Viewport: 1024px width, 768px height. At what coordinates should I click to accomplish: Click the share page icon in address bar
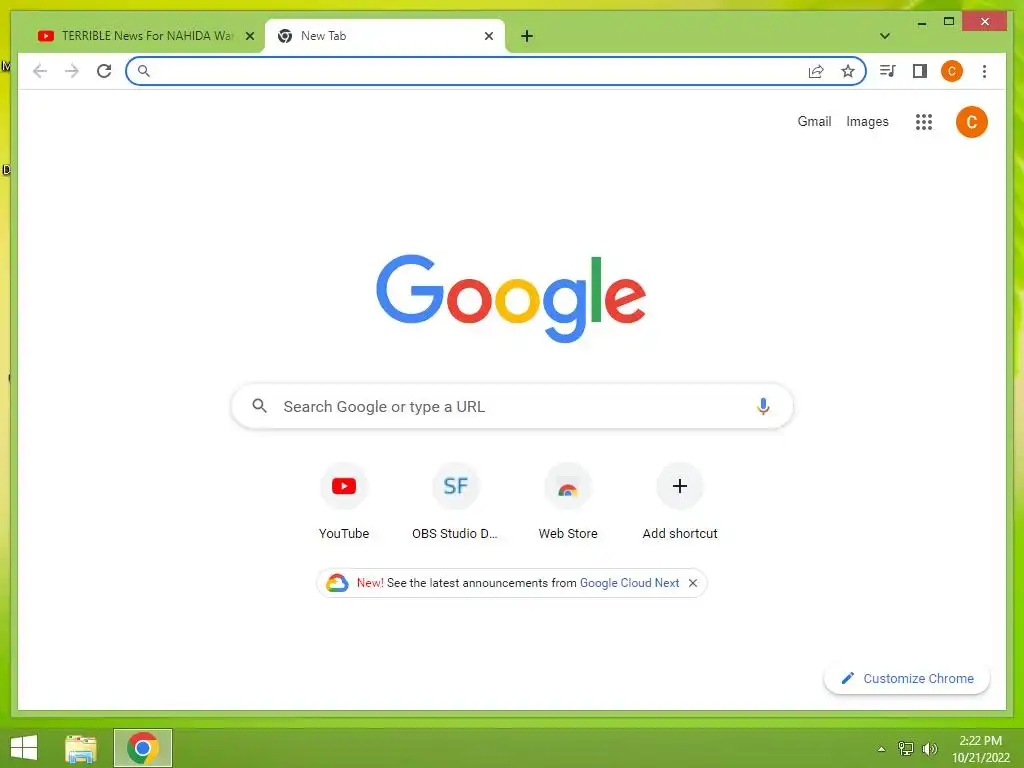(816, 71)
